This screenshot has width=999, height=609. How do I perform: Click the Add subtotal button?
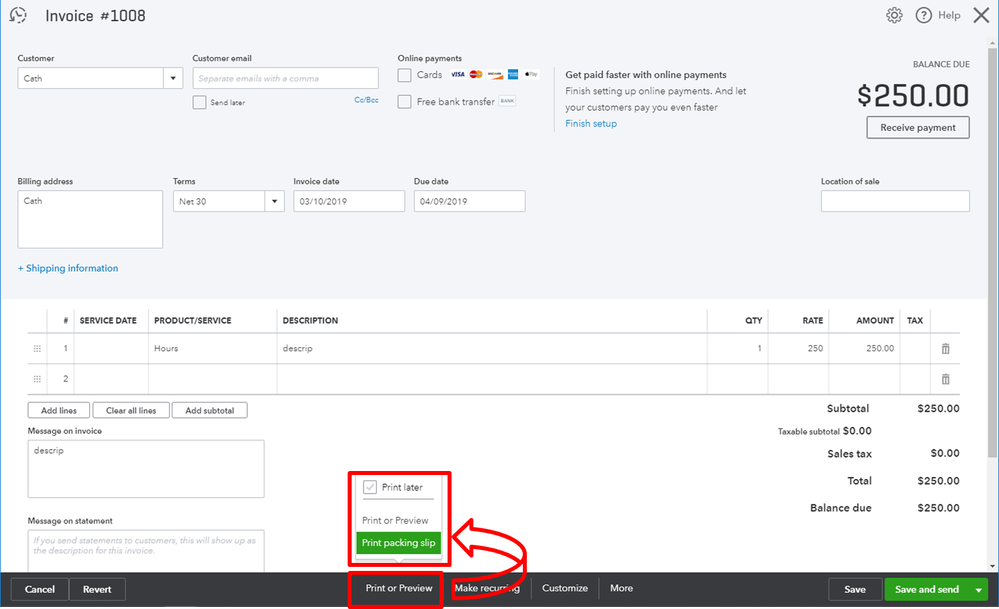pyautogui.click(x=210, y=410)
